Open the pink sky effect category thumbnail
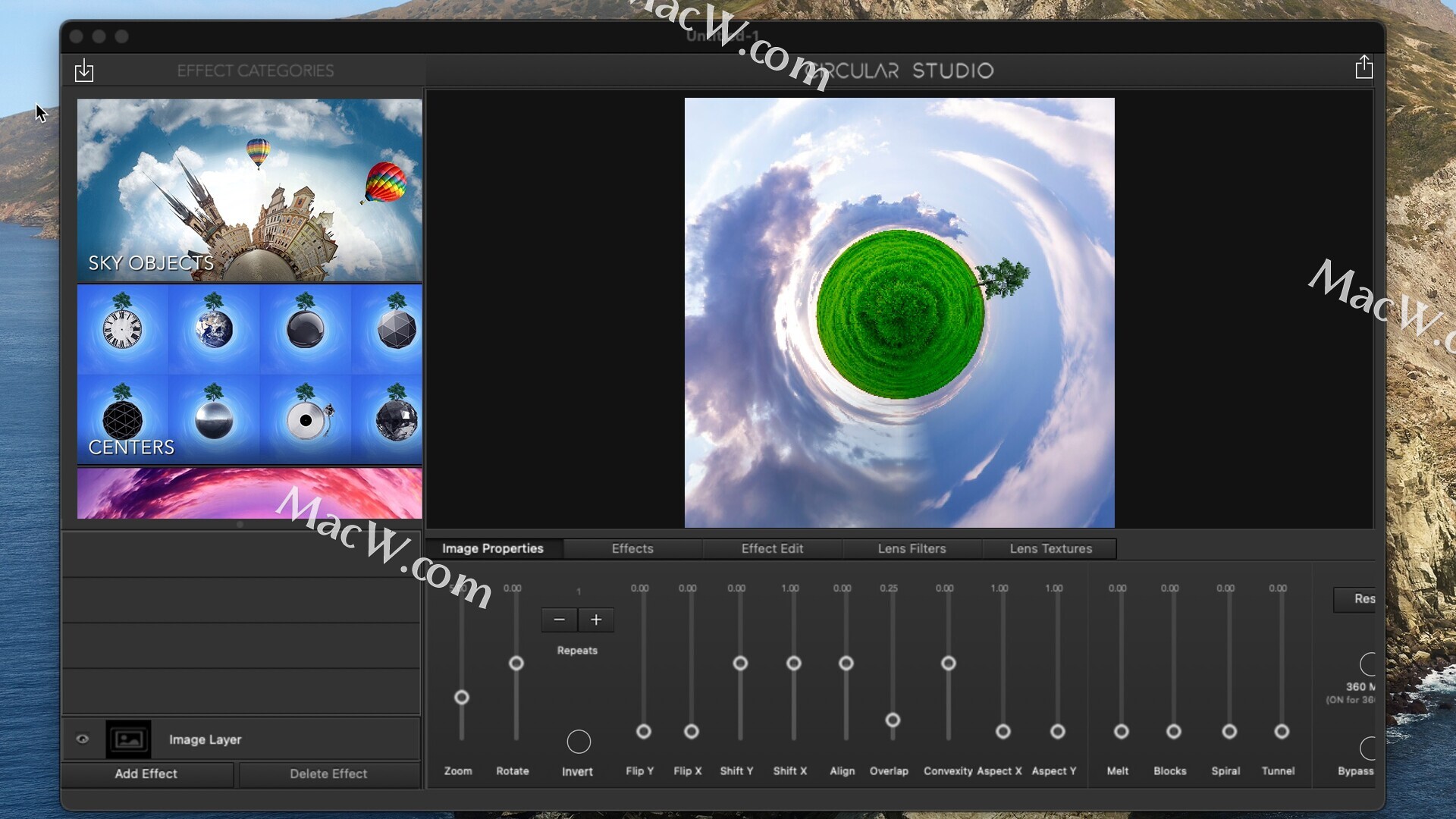 point(249,493)
